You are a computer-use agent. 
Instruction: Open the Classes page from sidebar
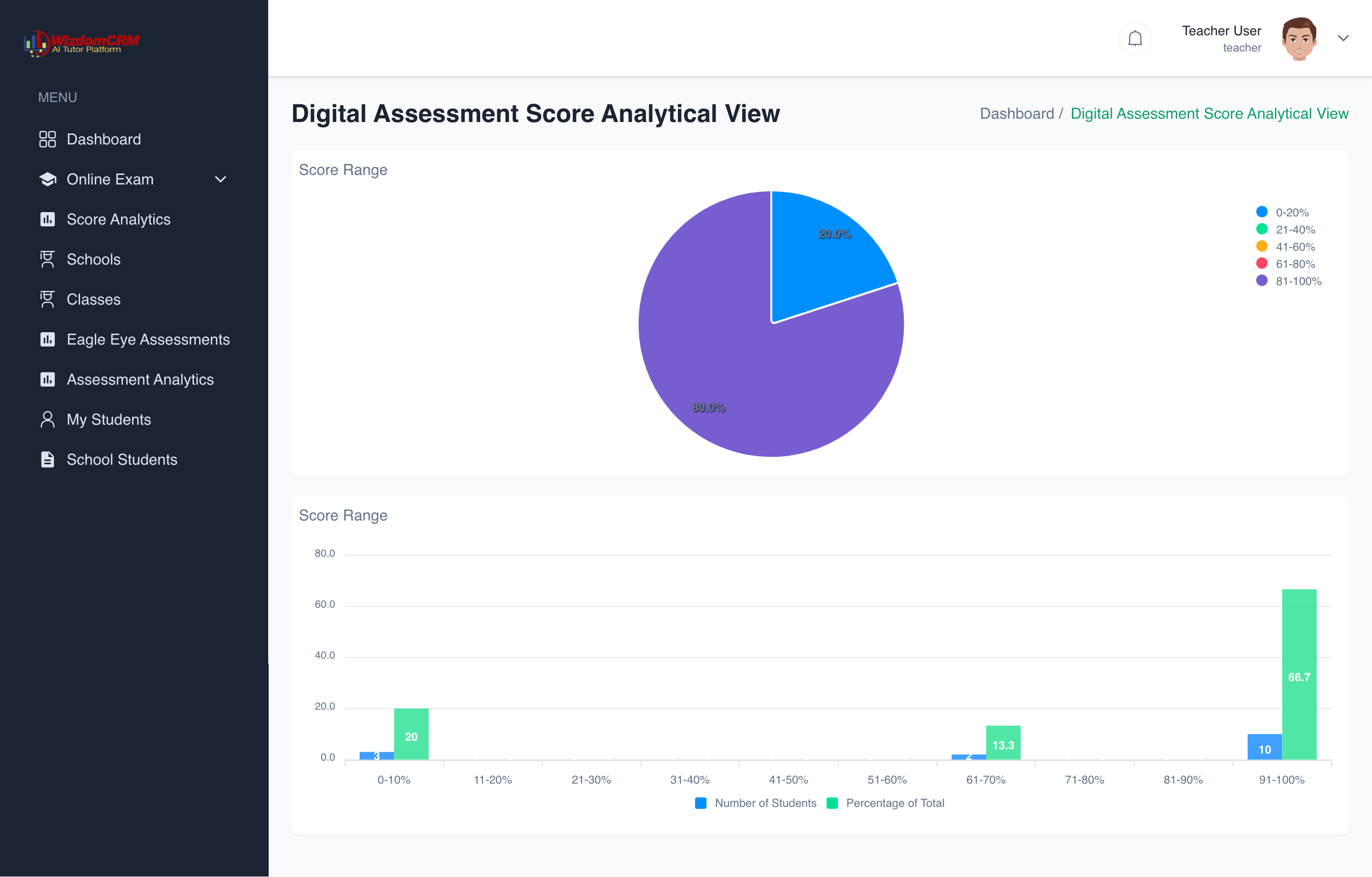pos(93,299)
